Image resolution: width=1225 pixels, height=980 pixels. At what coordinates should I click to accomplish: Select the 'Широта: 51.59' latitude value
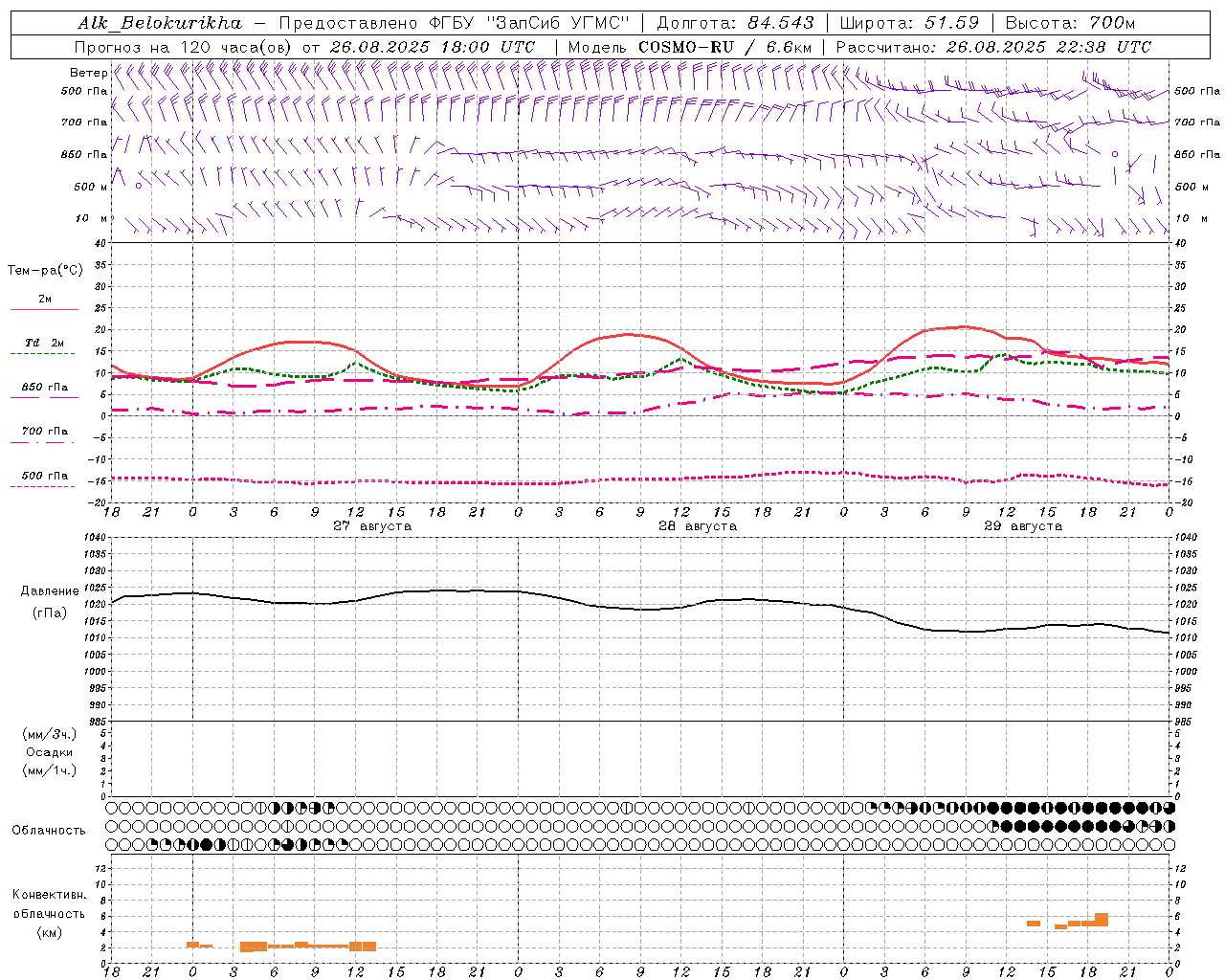click(908, 23)
